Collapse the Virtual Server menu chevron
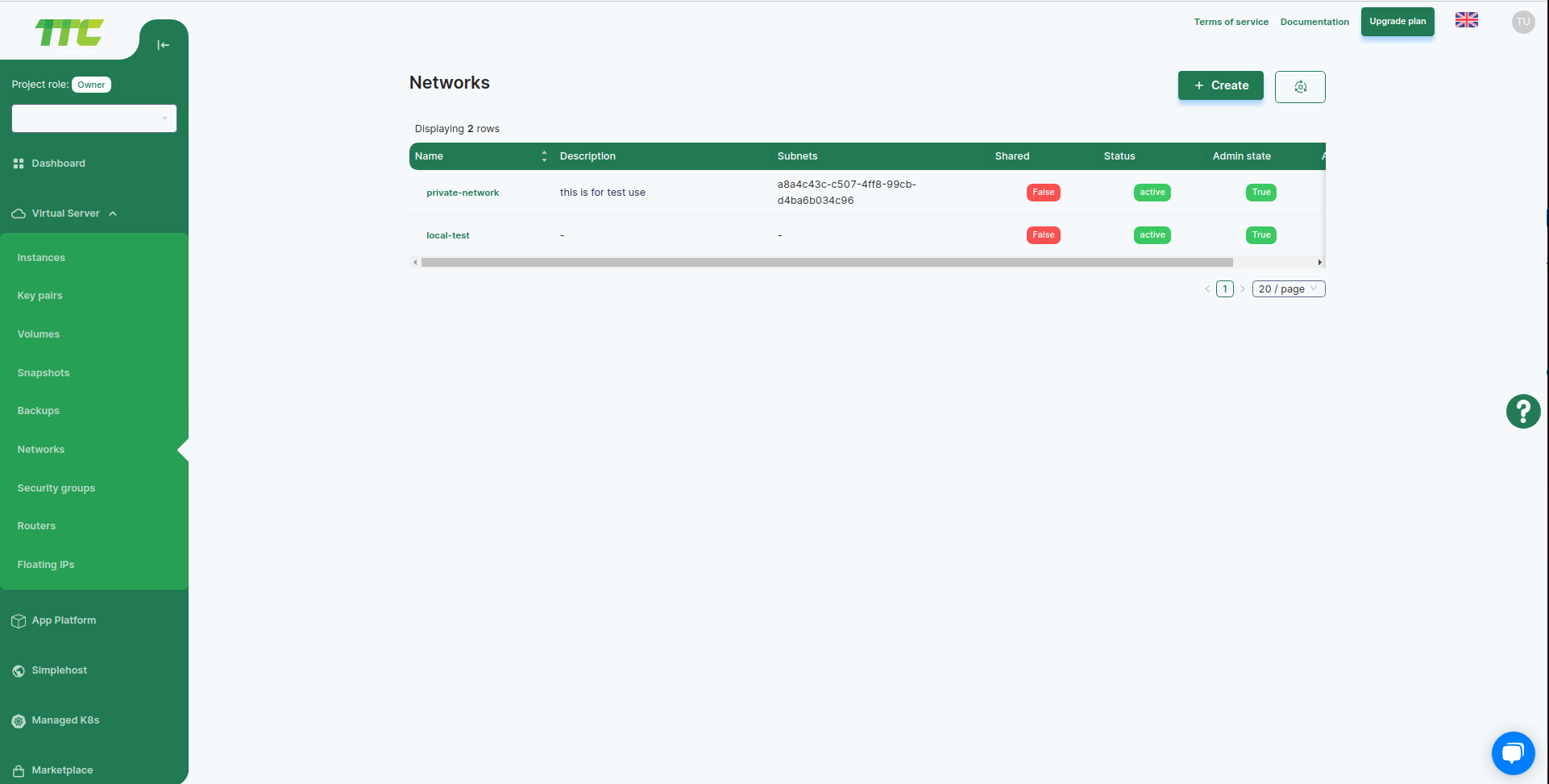The image size is (1549, 784). pos(113,214)
